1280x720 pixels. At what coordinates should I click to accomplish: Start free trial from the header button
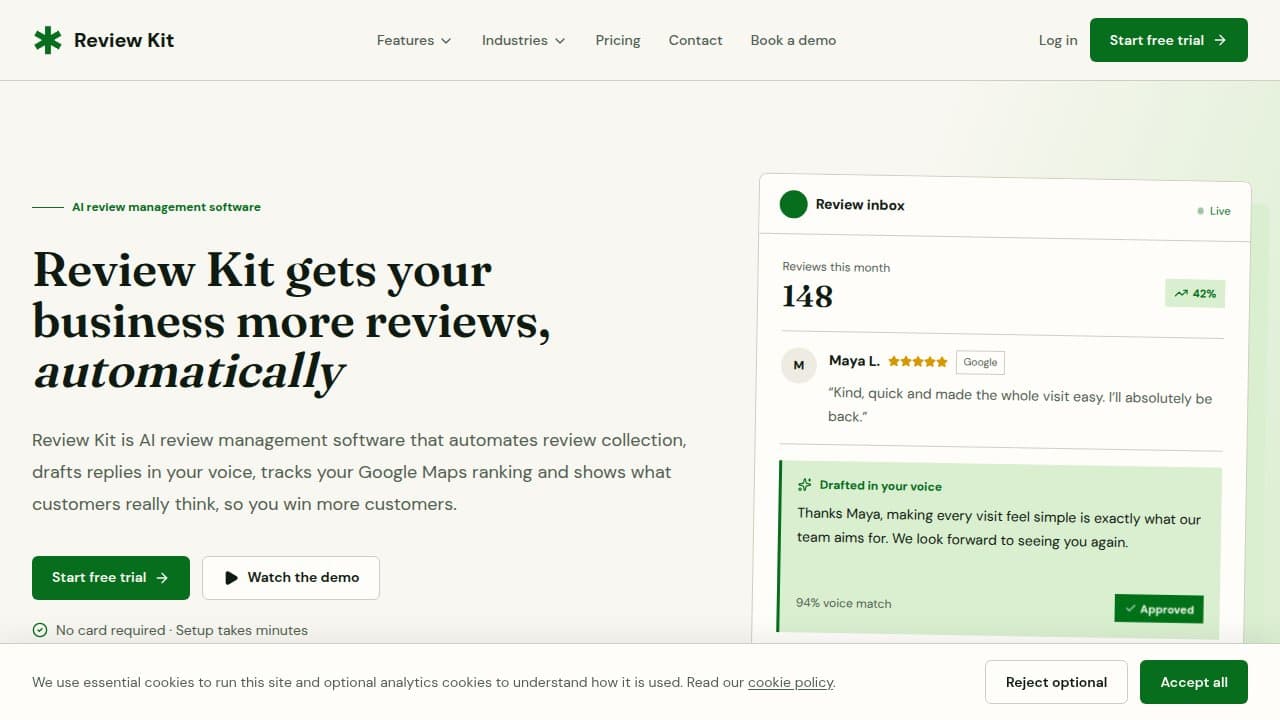1169,40
